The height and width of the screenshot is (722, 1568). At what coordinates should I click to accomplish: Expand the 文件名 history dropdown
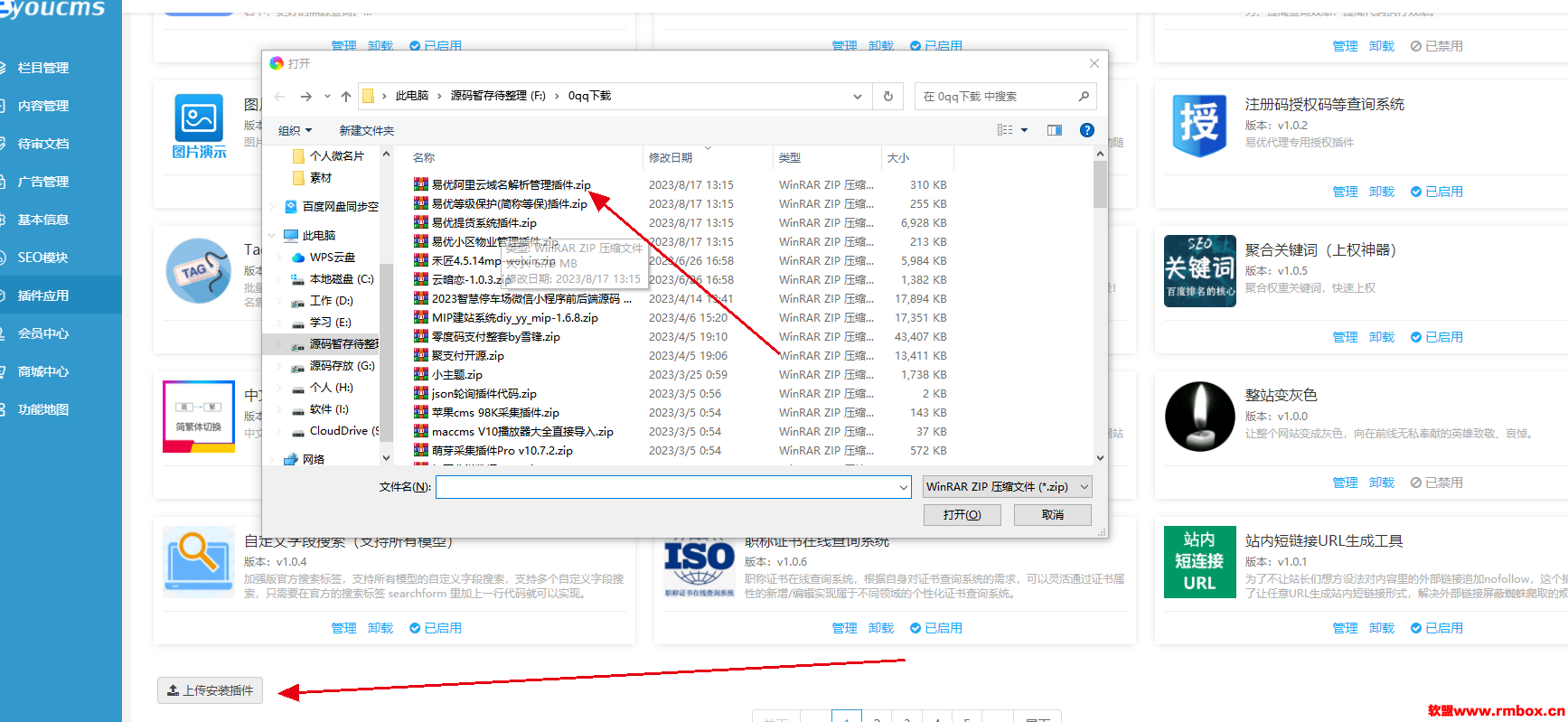(903, 487)
